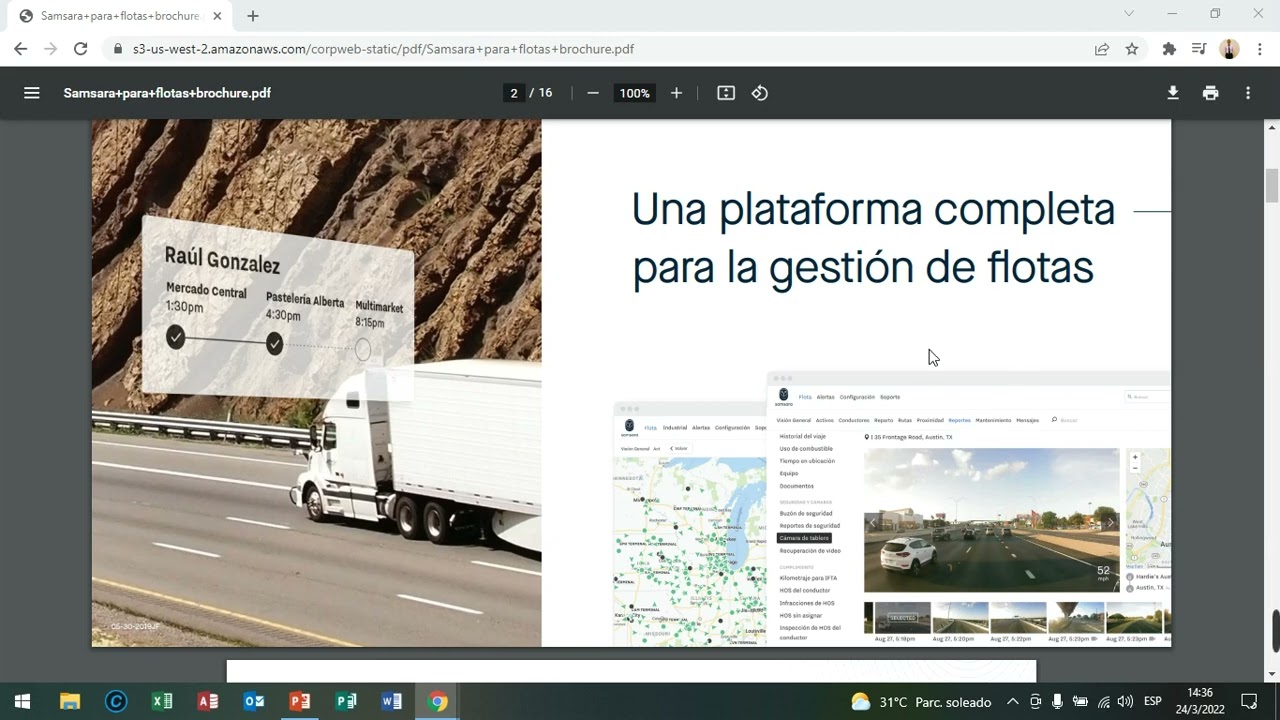Click the microphone icon in system tray
This screenshot has width=1280, height=720.
coord(1057,702)
